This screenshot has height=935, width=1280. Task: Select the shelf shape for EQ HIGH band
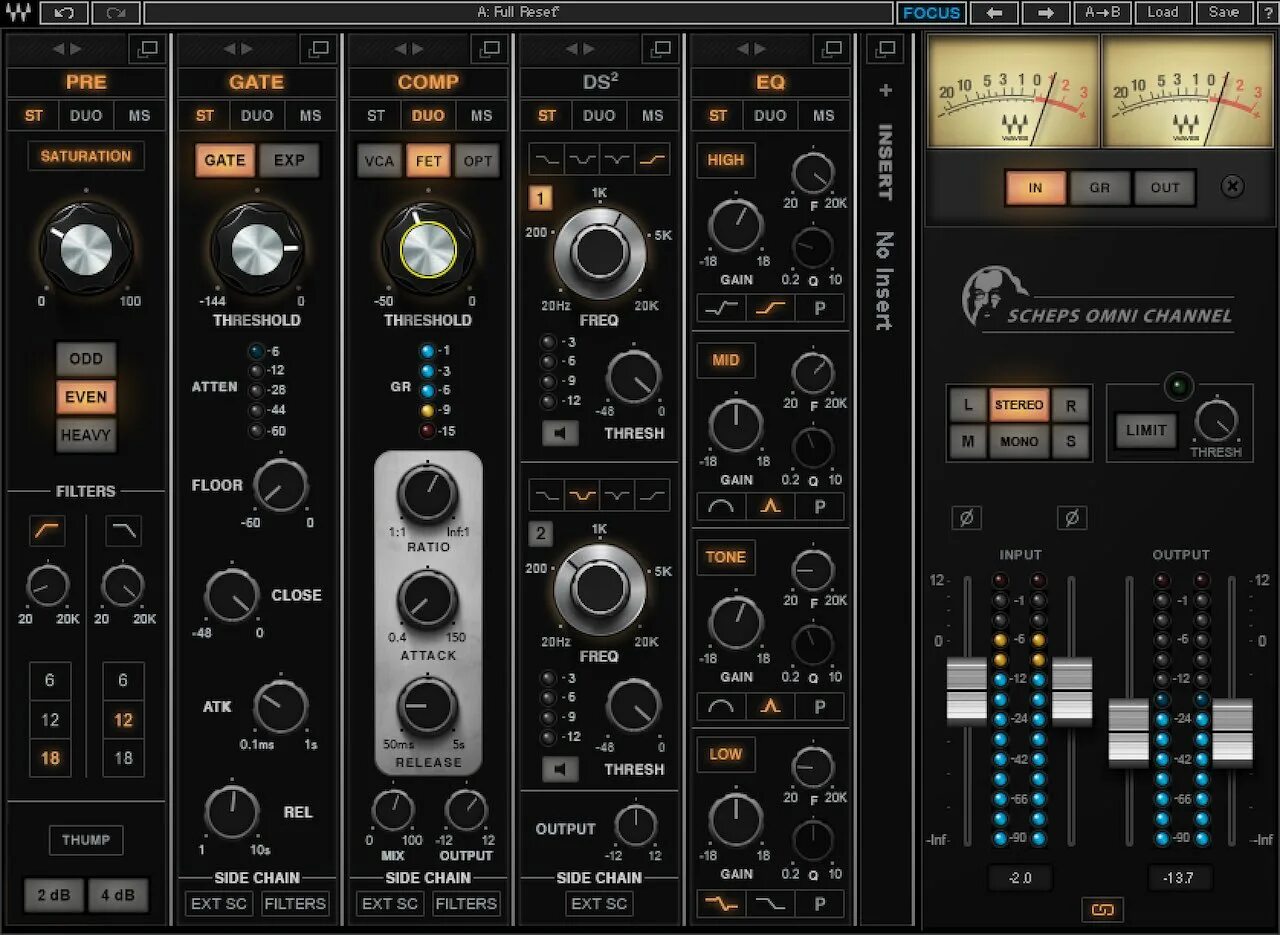770,307
